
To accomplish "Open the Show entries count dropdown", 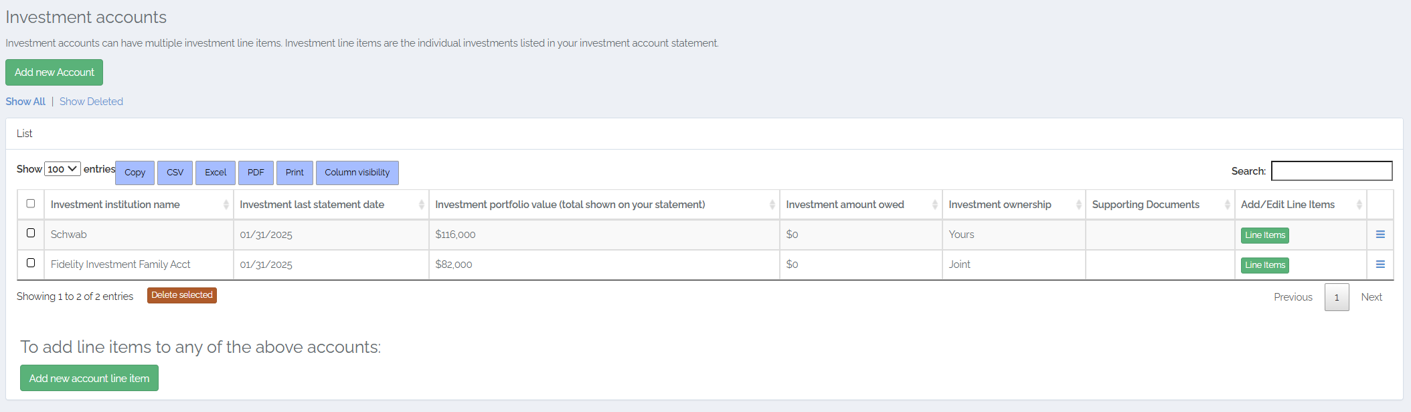I will 62,170.
